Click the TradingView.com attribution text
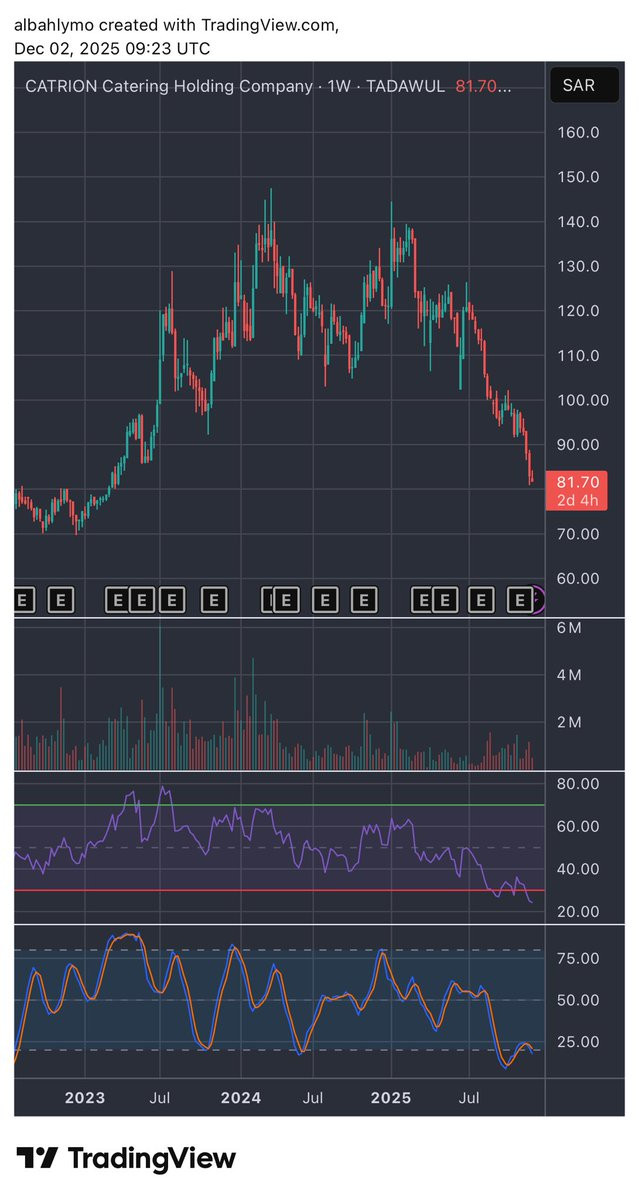Viewport: 639px width, 1200px height. tap(269, 27)
